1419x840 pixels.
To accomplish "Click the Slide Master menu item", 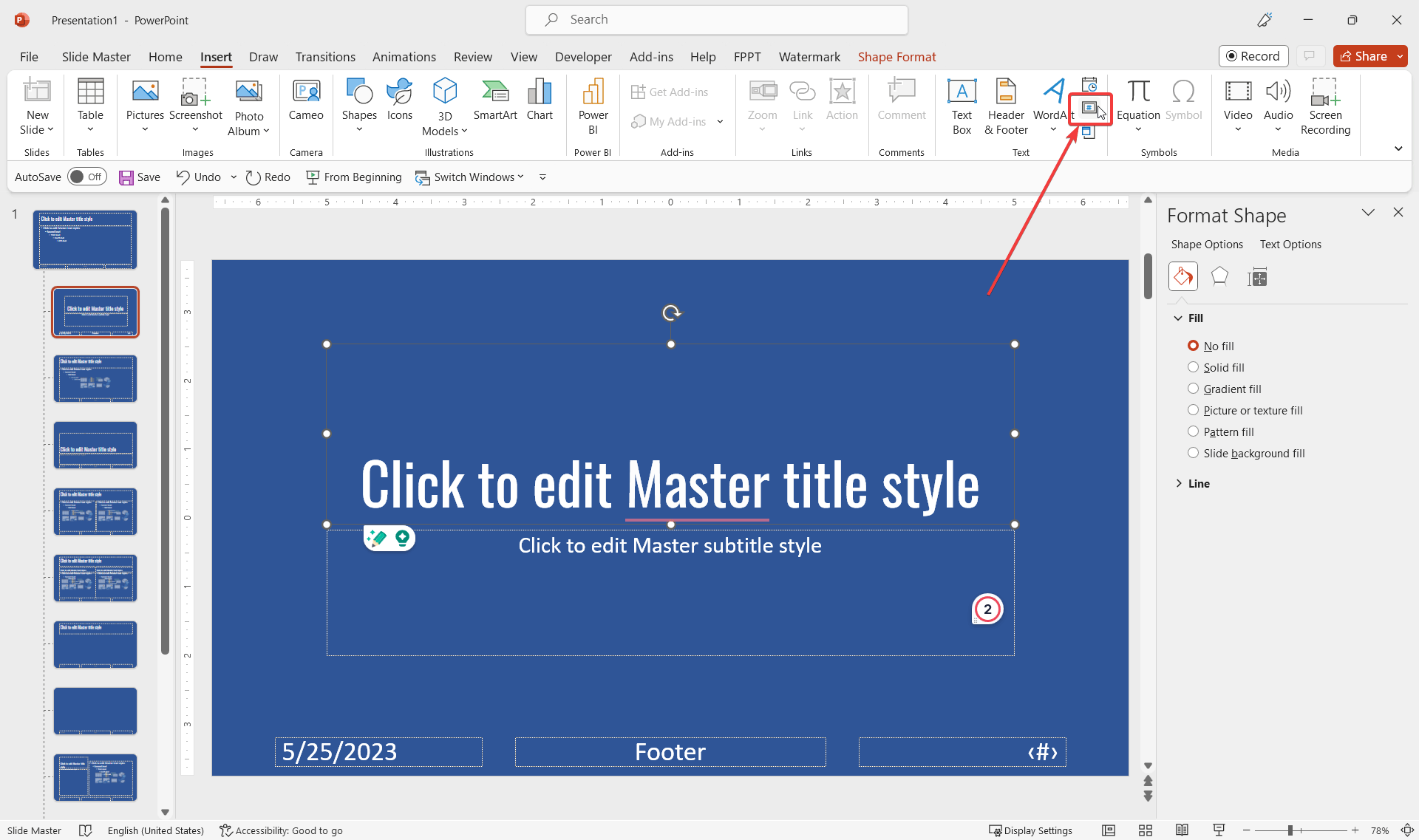I will tap(95, 56).
